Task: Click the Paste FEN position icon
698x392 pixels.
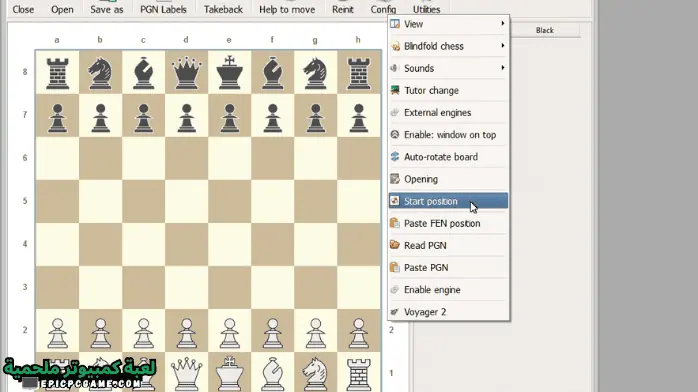Action: point(395,223)
